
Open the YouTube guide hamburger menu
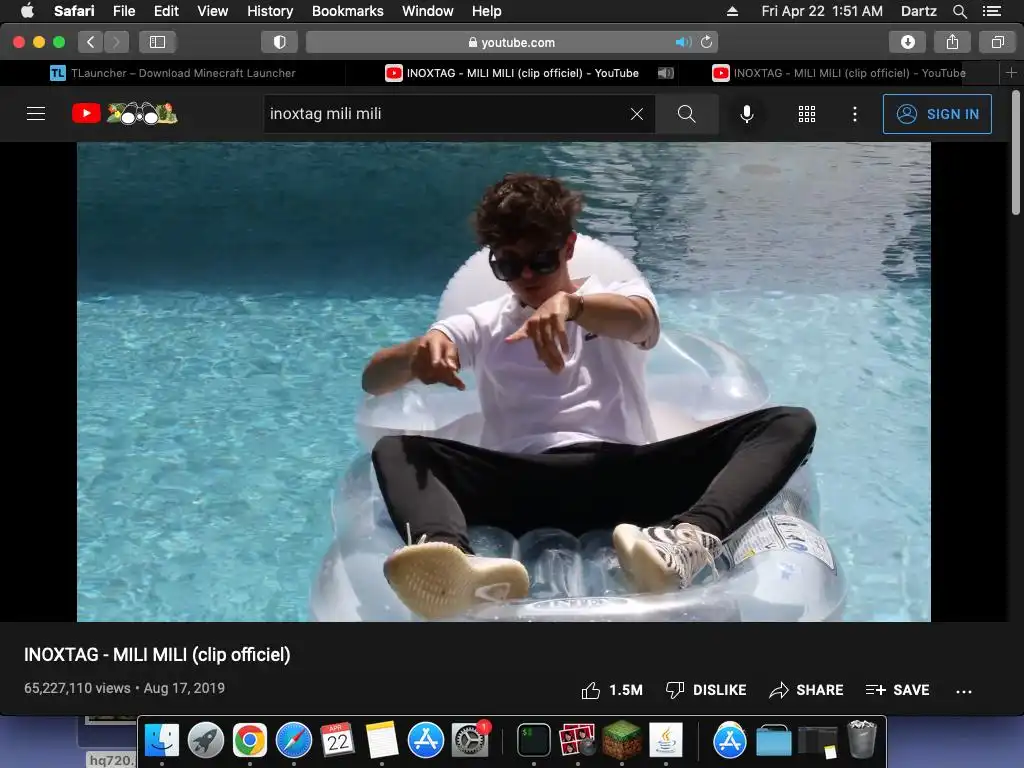tap(36, 114)
